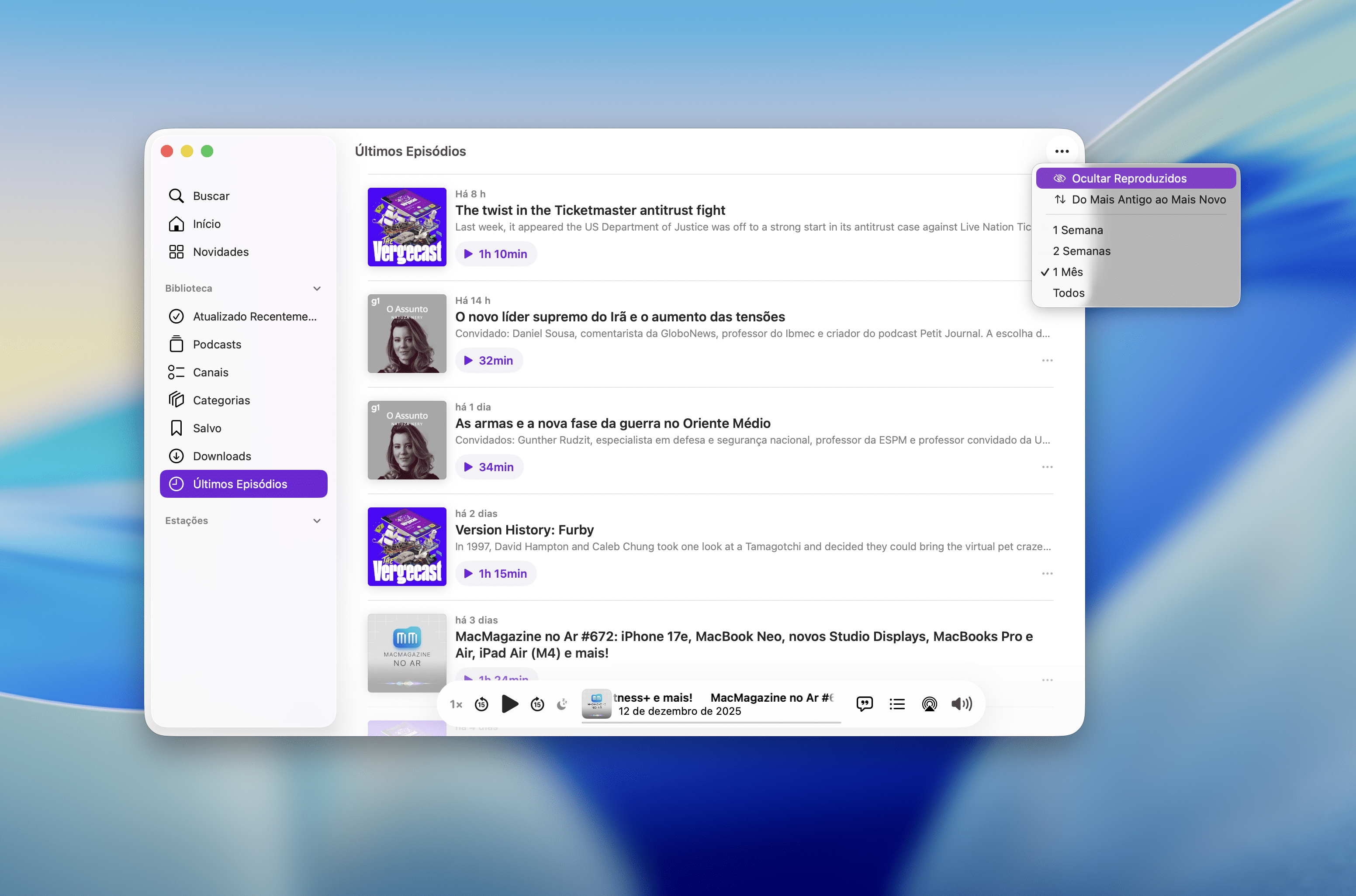The width and height of the screenshot is (1356, 896).
Task: Select Do Mais Antigo ao Mais Novo
Action: pos(1148,200)
